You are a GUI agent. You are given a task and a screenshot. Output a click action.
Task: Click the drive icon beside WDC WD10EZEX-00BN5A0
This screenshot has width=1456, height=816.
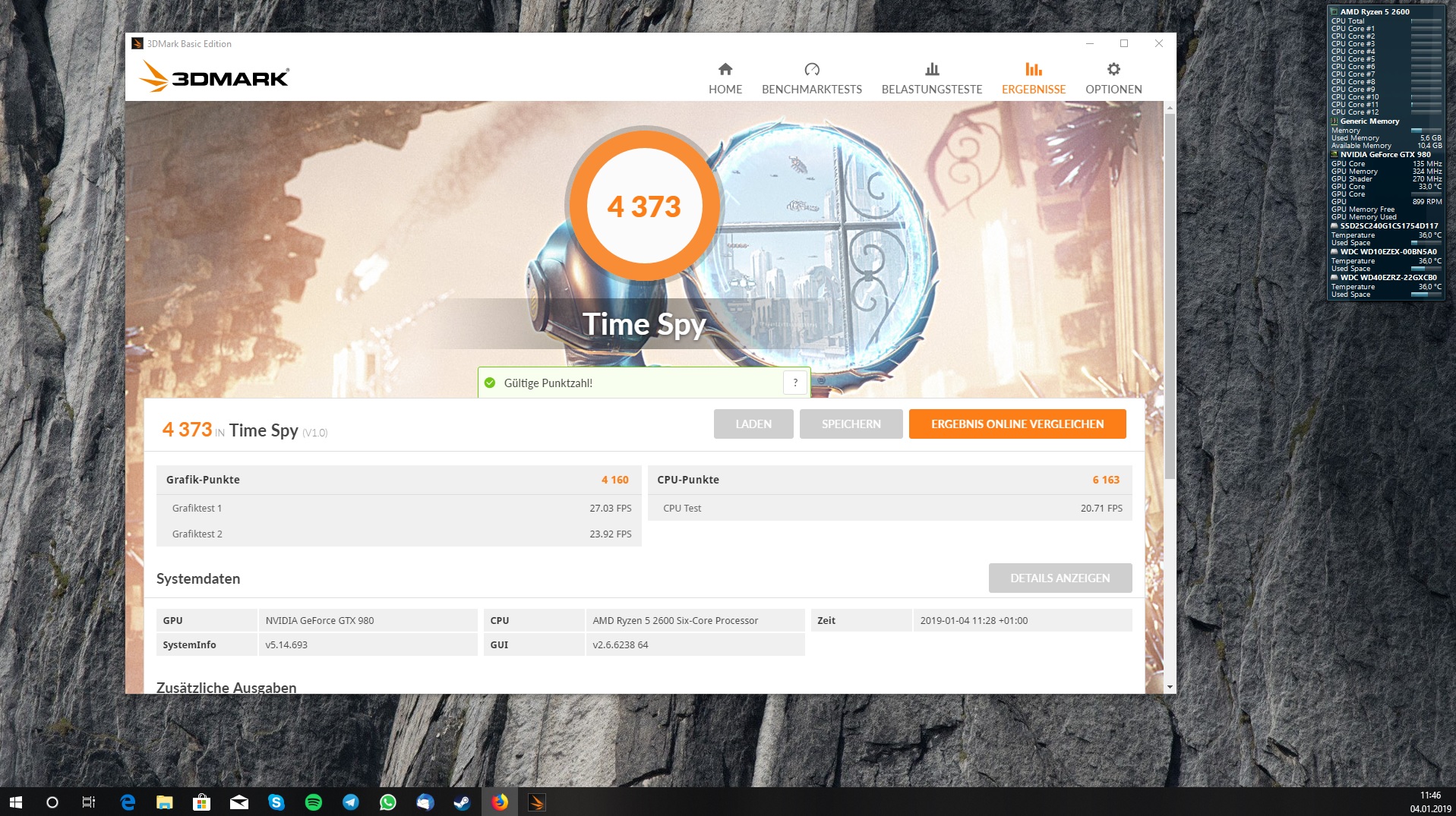(1334, 252)
